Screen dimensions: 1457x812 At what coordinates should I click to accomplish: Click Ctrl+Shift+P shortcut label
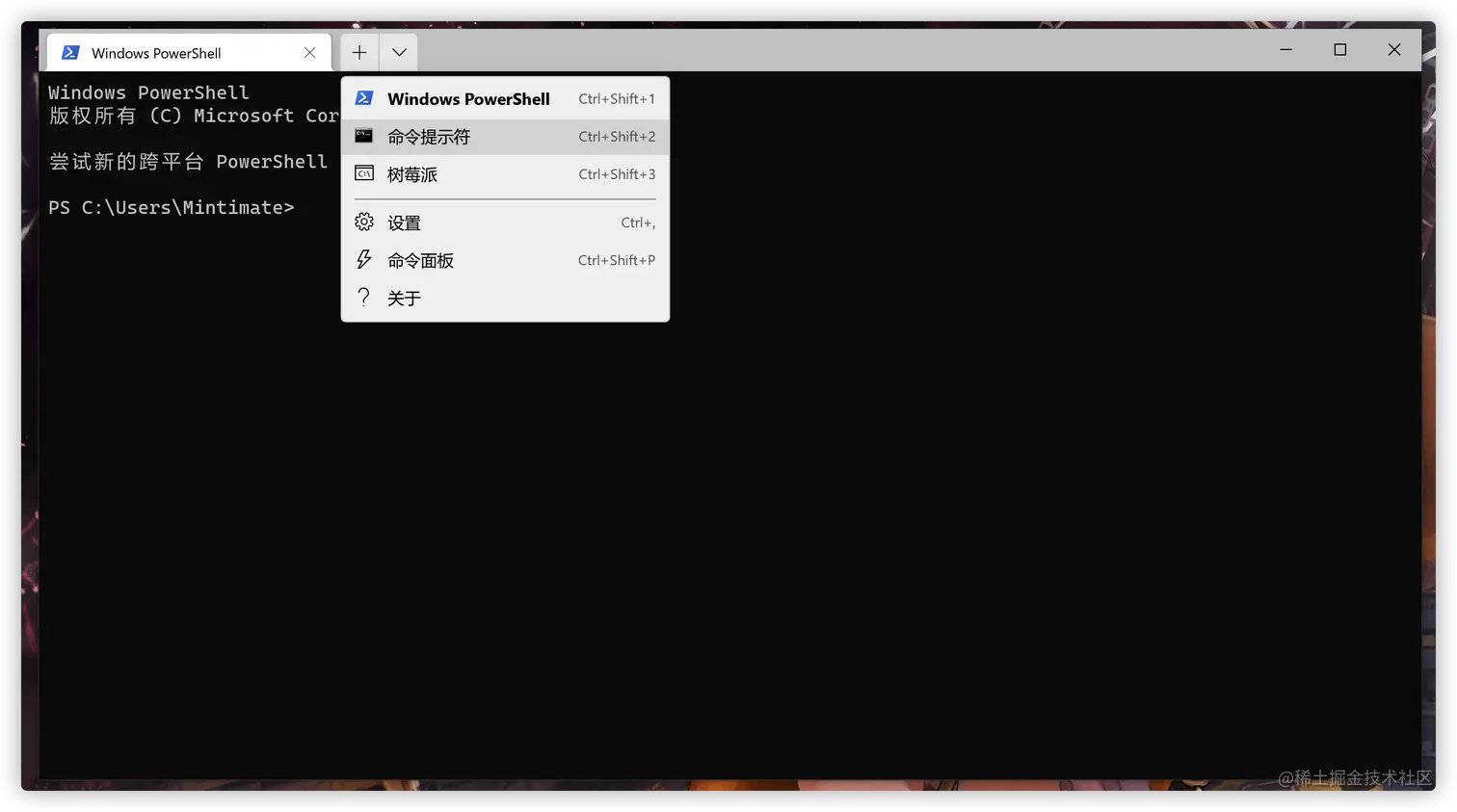coord(617,260)
